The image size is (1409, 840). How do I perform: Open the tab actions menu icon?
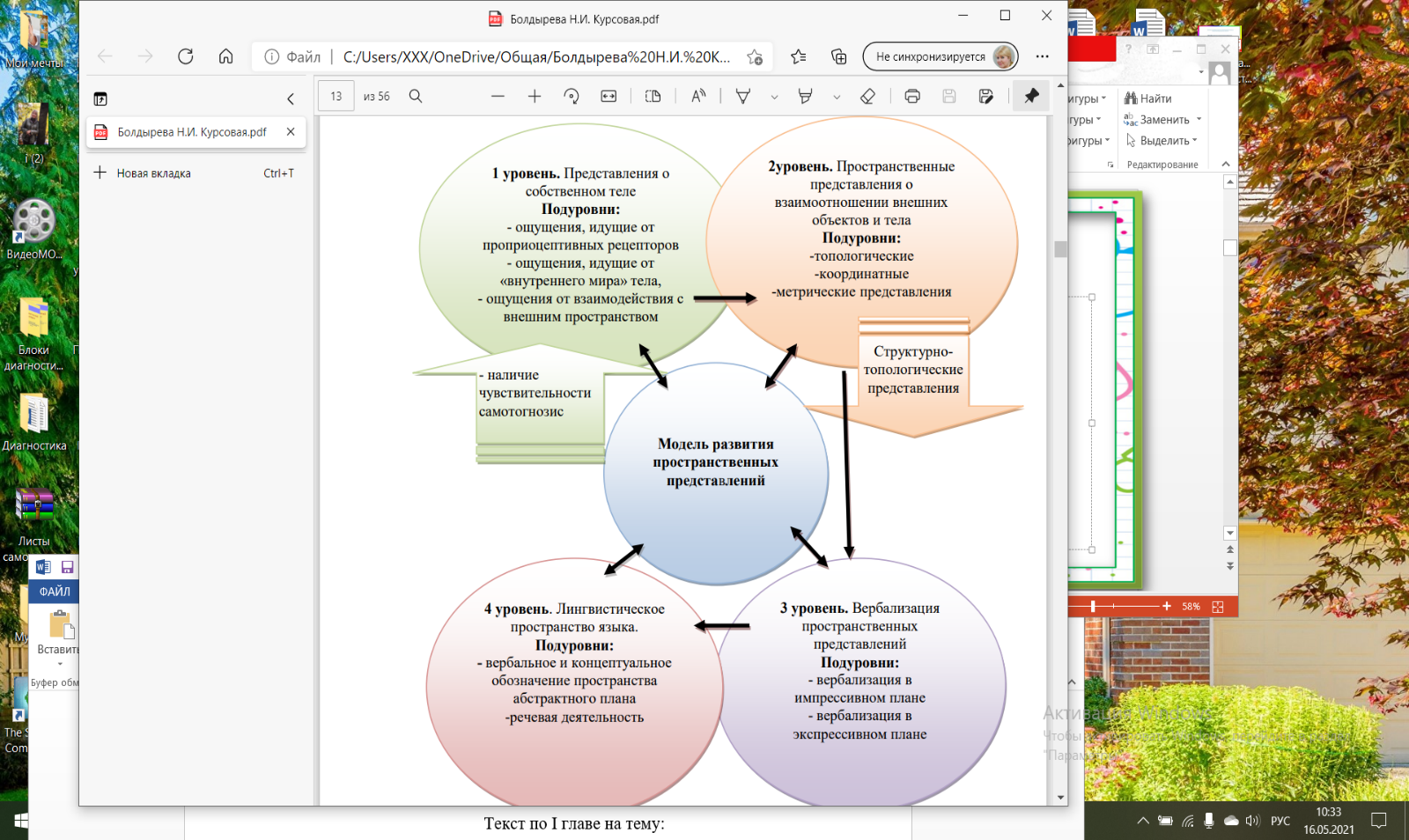[100, 99]
